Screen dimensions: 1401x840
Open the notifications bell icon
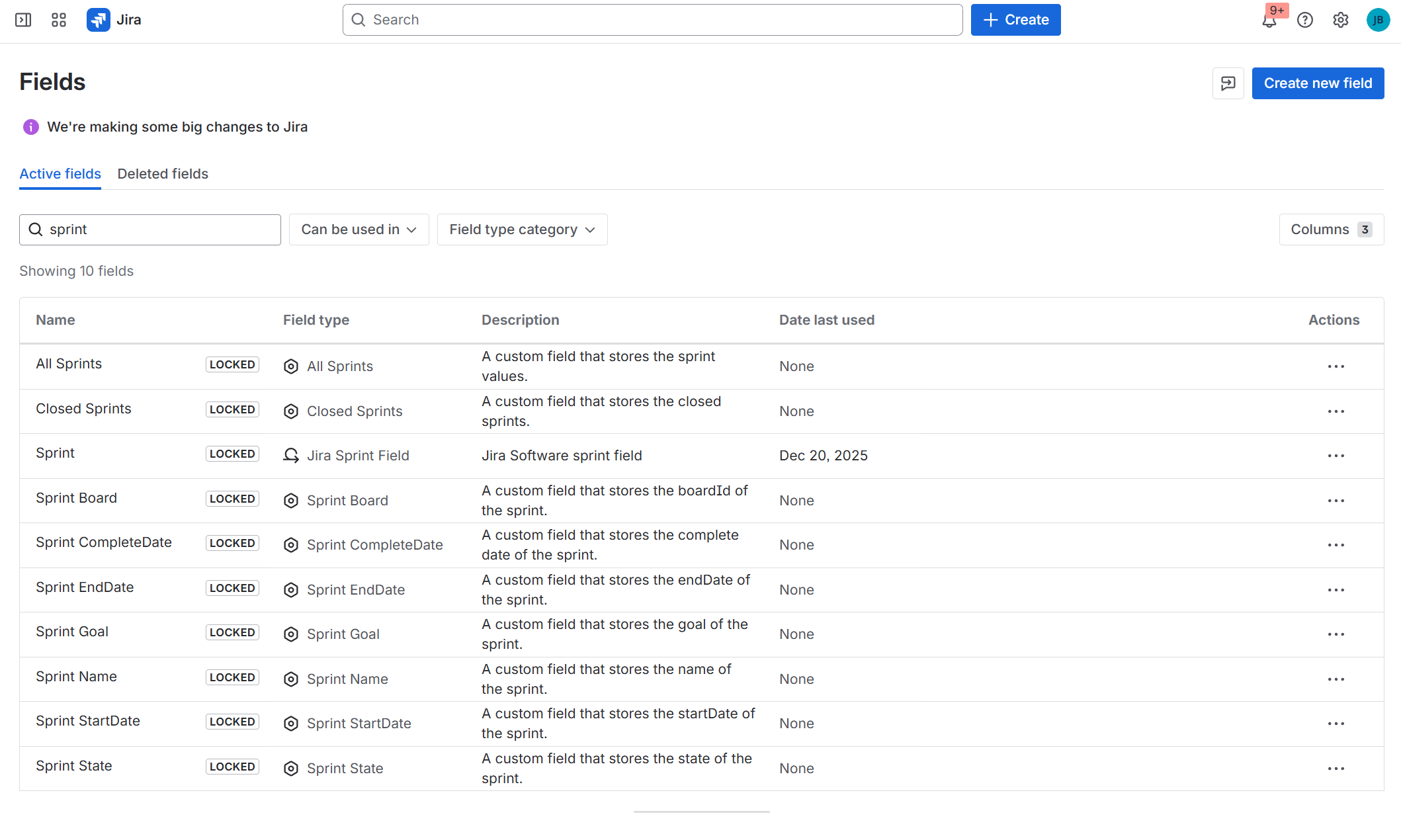pyautogui.click(x=1269, y=21)
